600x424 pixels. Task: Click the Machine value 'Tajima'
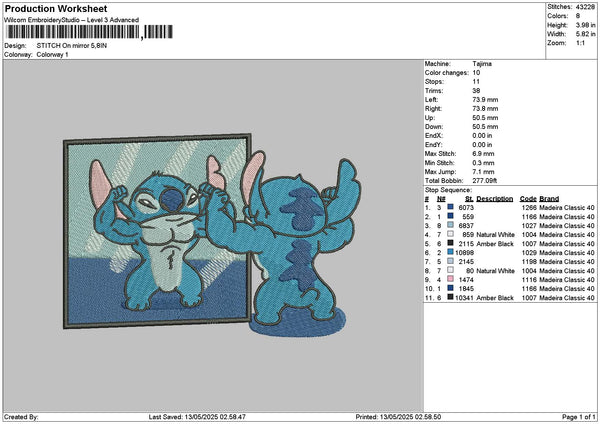tap(482, 64)
